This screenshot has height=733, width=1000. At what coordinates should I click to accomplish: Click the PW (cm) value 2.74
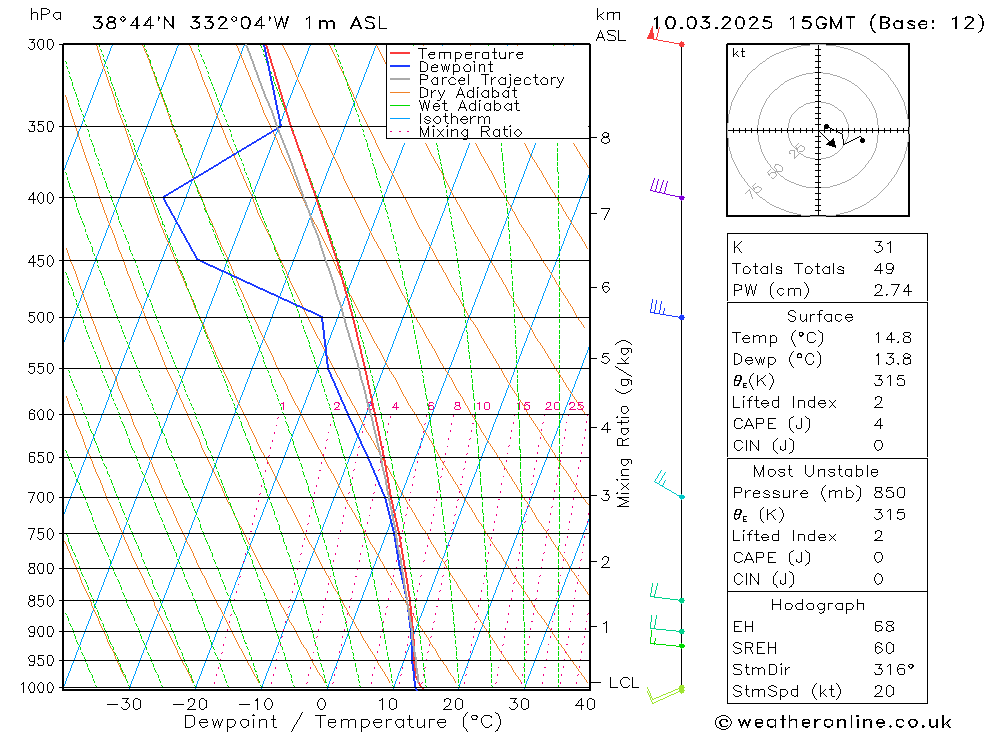click(892, 290)
